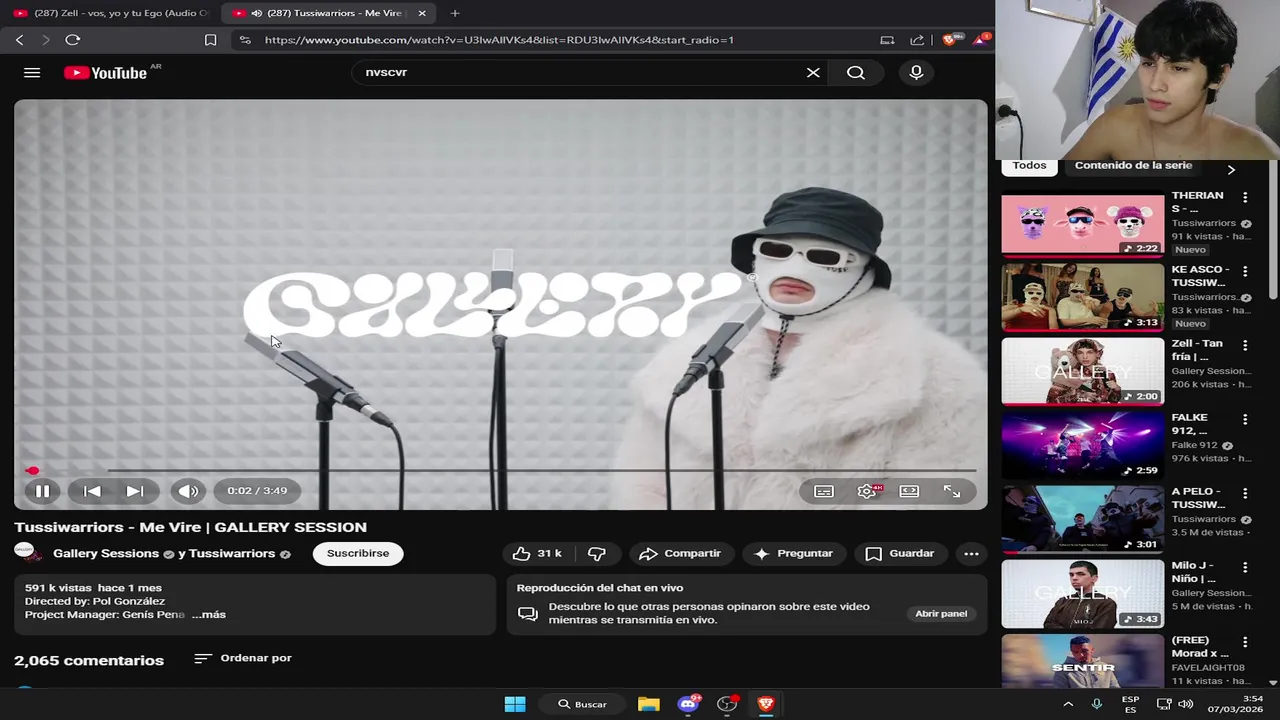Mute the video player volume
This screenshot has width=1280, height=720.
tap(188, 491)
